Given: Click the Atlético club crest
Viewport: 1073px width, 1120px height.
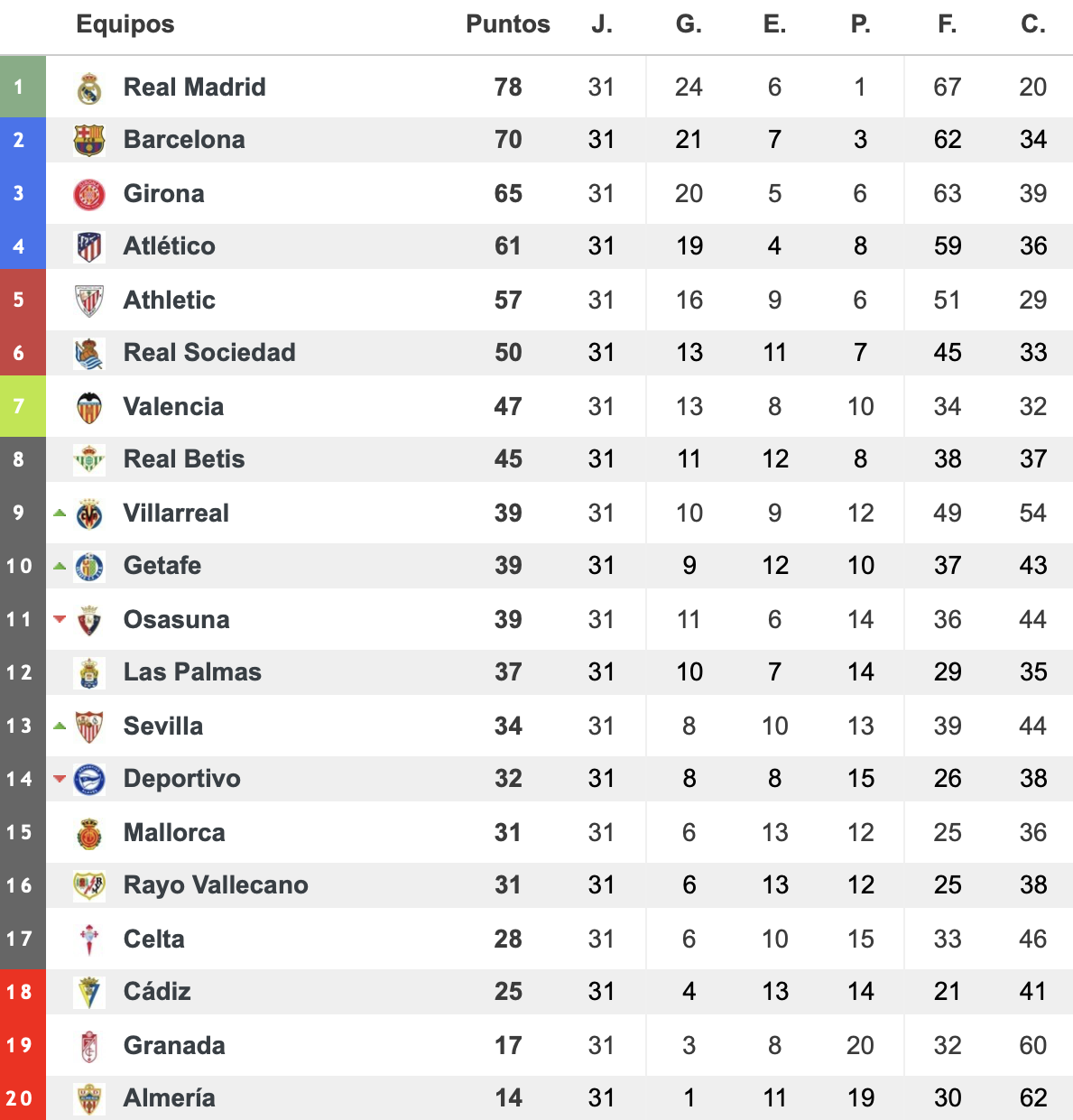Looking at the screenshot, I should [x=89, y=246].
